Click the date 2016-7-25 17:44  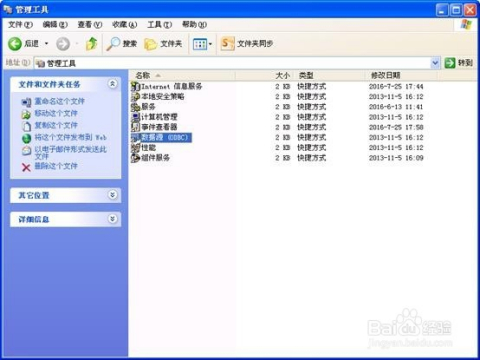pos(396,86)
